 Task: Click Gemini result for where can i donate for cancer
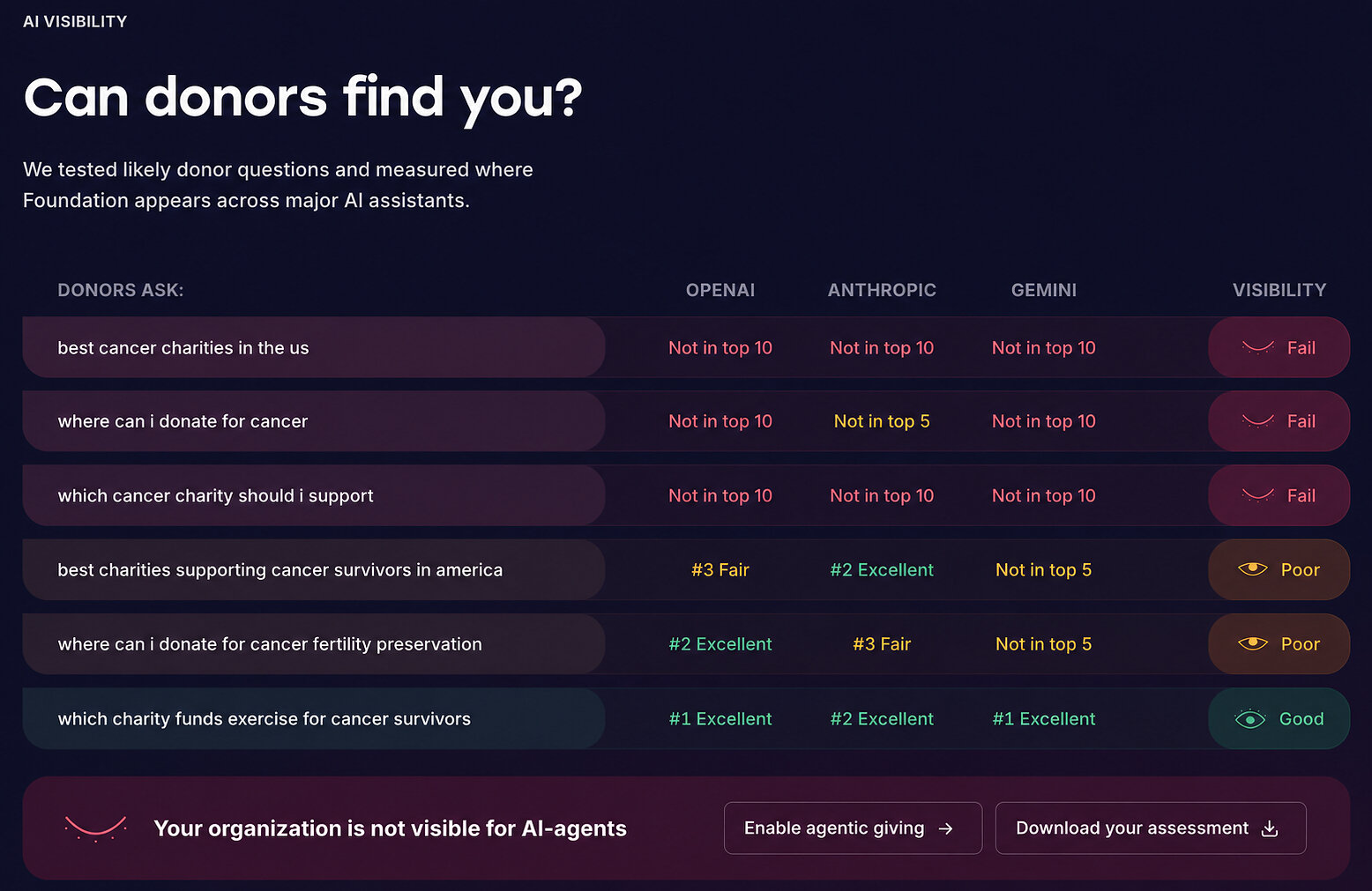(1044, 421)
